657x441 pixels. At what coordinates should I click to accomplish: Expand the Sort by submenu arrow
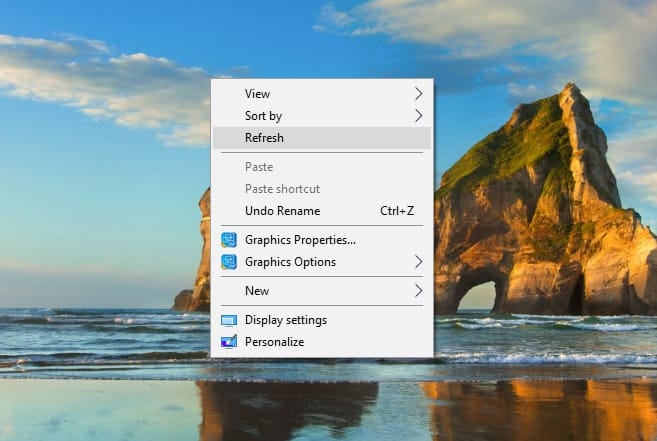418,116
